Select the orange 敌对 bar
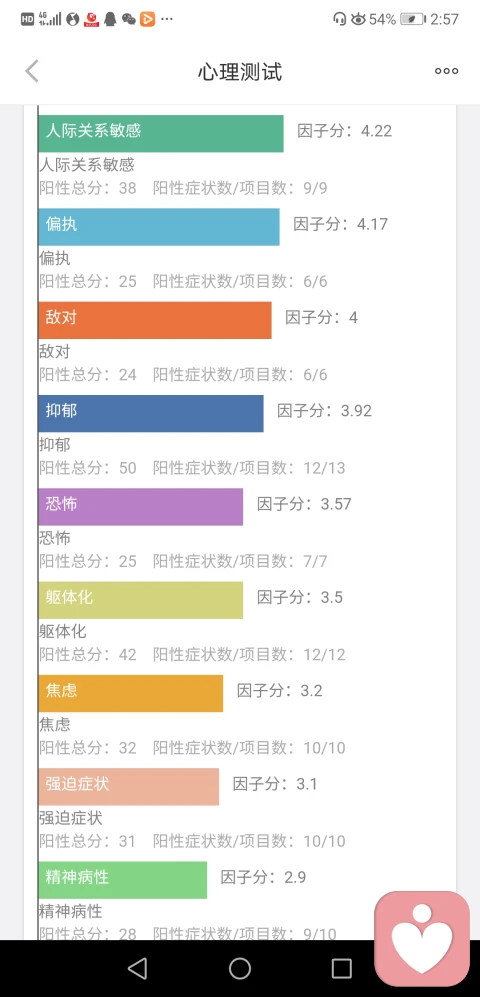 (x=155, y=320)
